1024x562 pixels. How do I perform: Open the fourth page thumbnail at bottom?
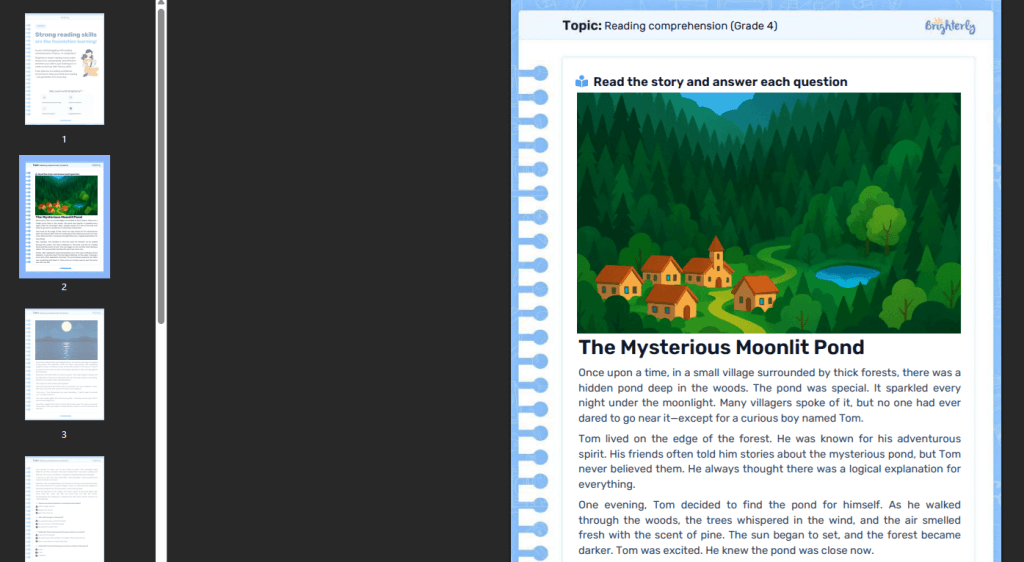point(64,508)
